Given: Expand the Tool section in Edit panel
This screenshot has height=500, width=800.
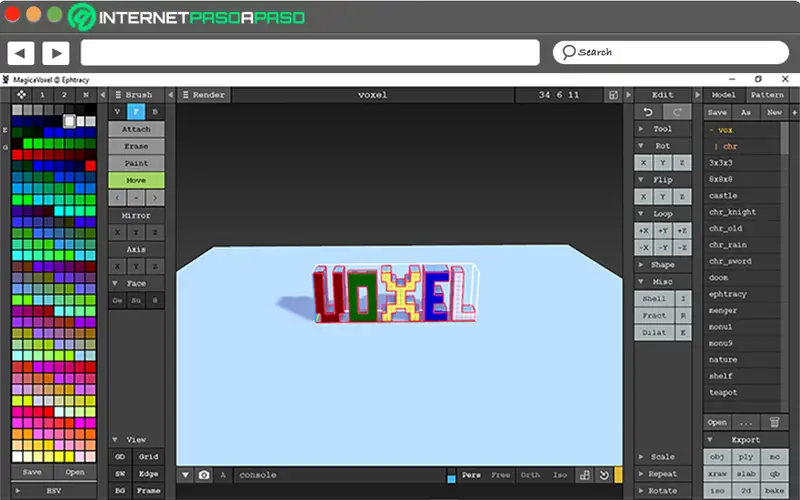Looking at the screenshot, I should (662, 129).
